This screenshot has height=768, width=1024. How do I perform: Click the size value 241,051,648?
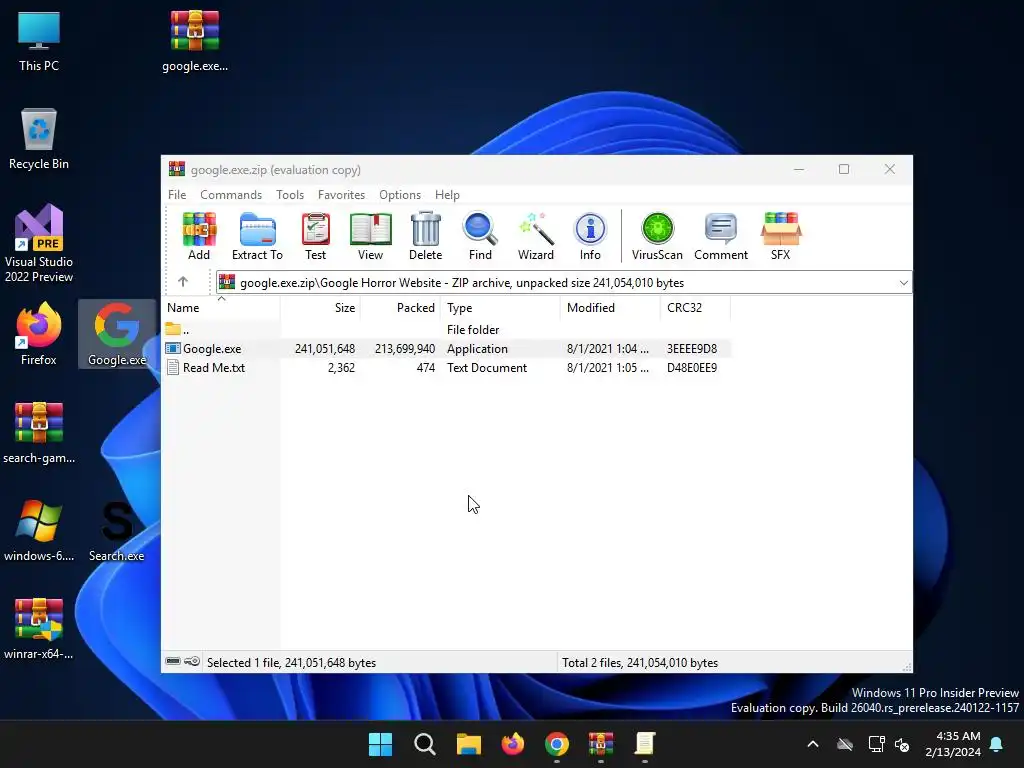(x=325, y=349)
